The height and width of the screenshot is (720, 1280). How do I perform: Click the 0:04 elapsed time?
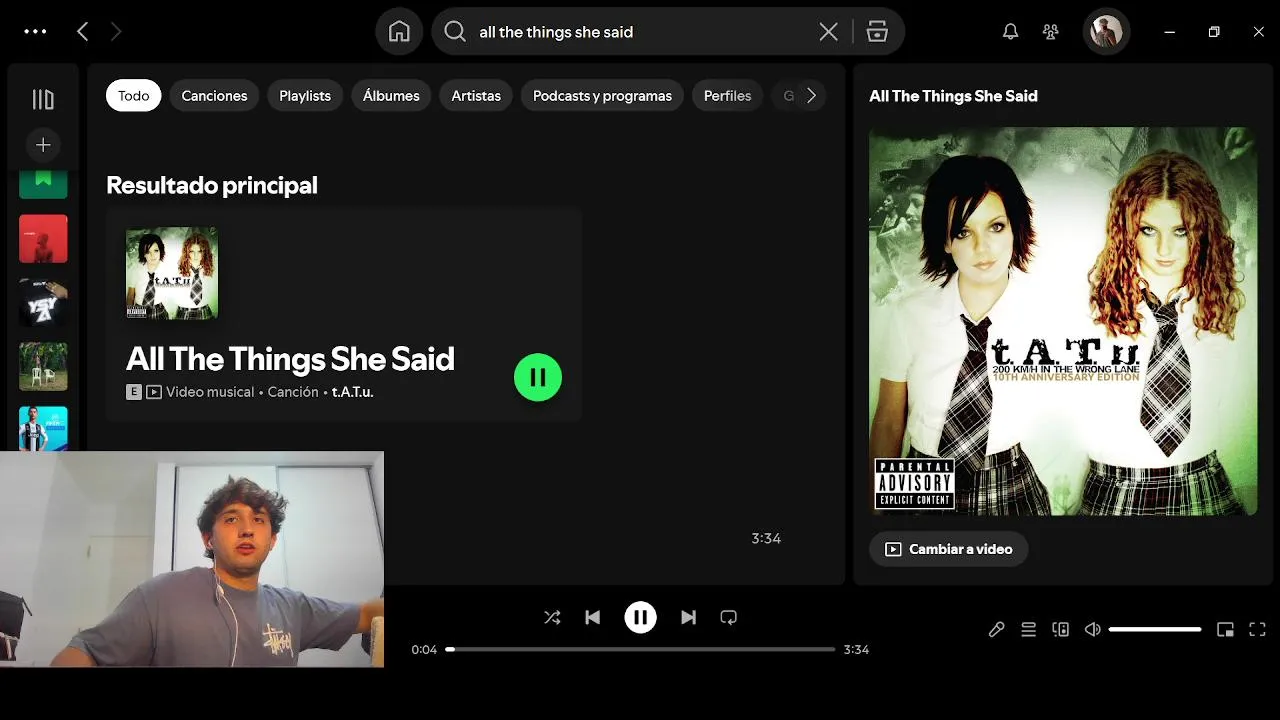[424, 649]
